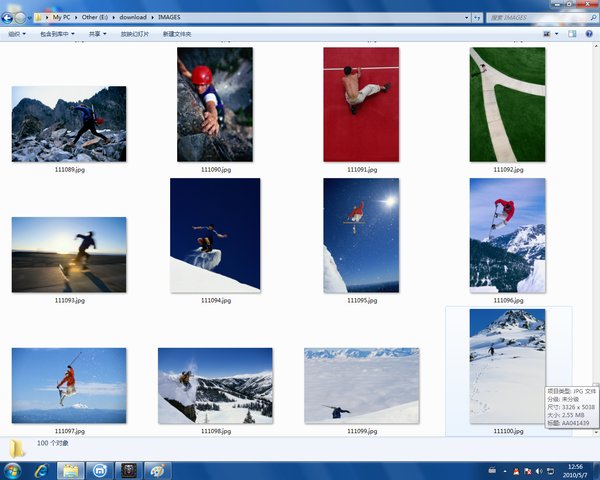Select the Other (E:) breadcrumb segment
Viewport: 600px width, 480px height.
point(95,17)
